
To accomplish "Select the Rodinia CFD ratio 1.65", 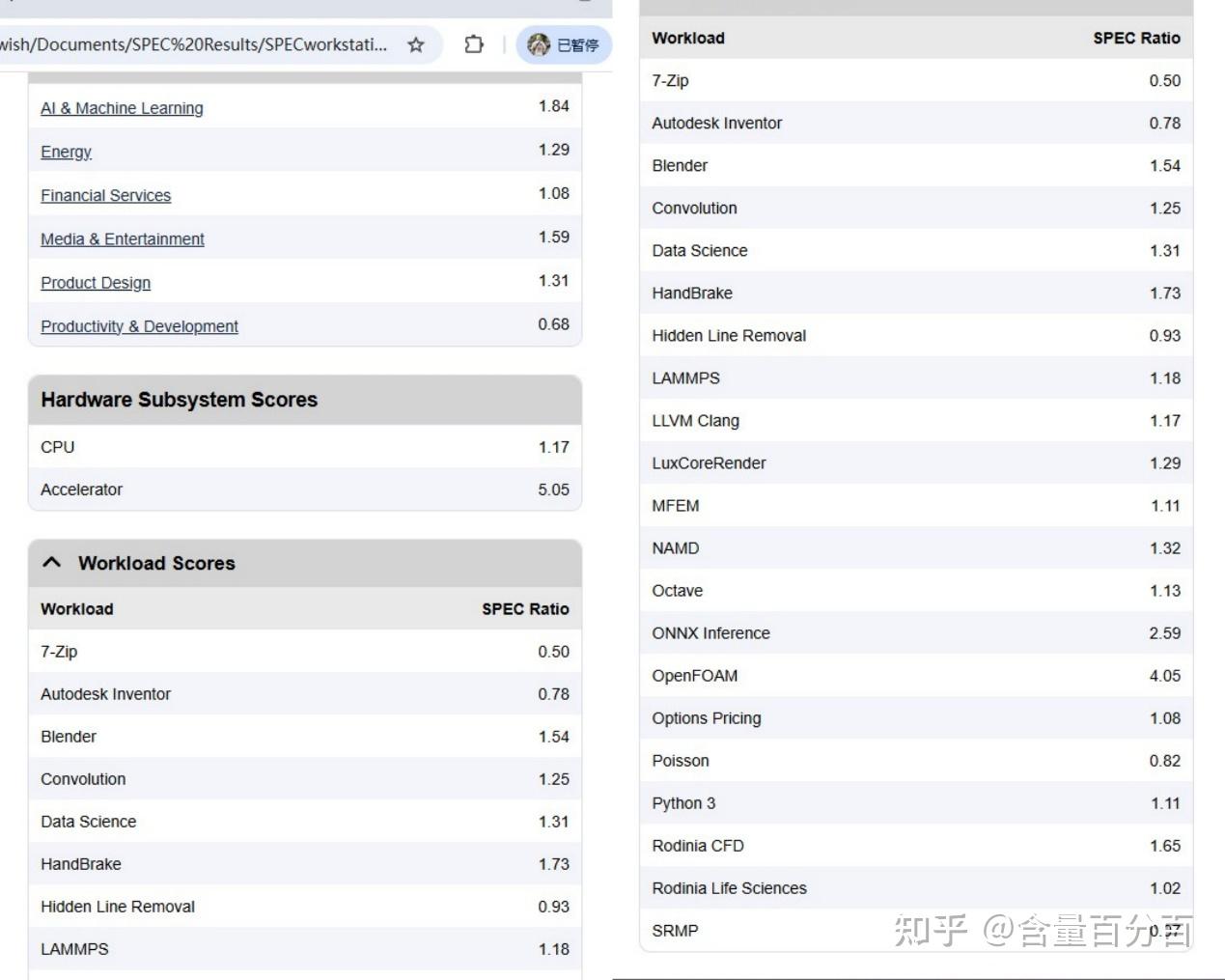I will pos(1164,846).
